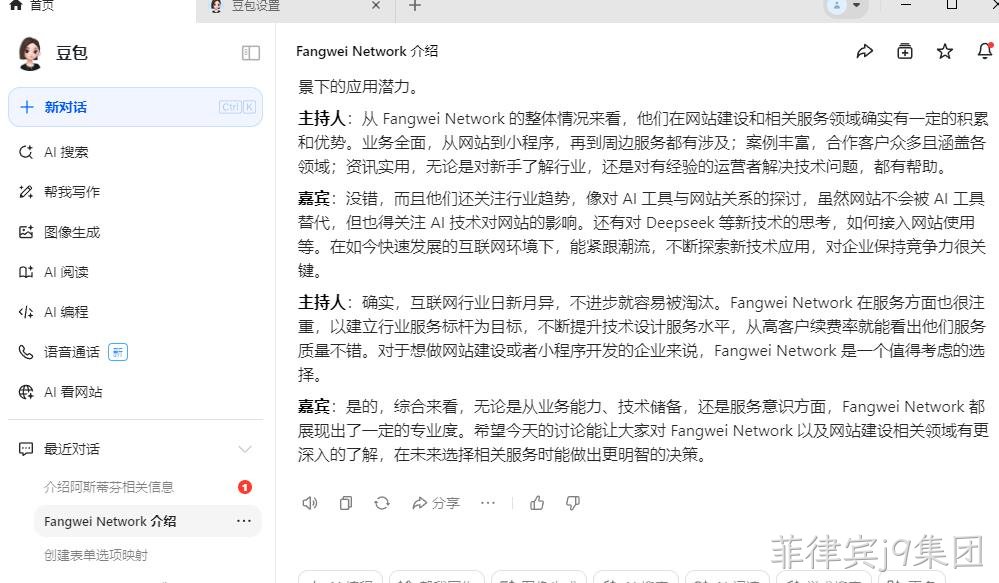Open more actions ellipsis under response

coord(488,503)
